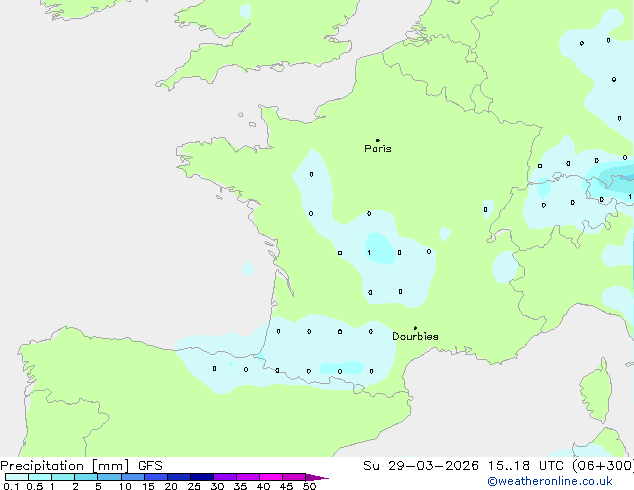This screenshot has height=490, width=634.
Task: Select the Paris location dot marker
Action: [378, 140]
